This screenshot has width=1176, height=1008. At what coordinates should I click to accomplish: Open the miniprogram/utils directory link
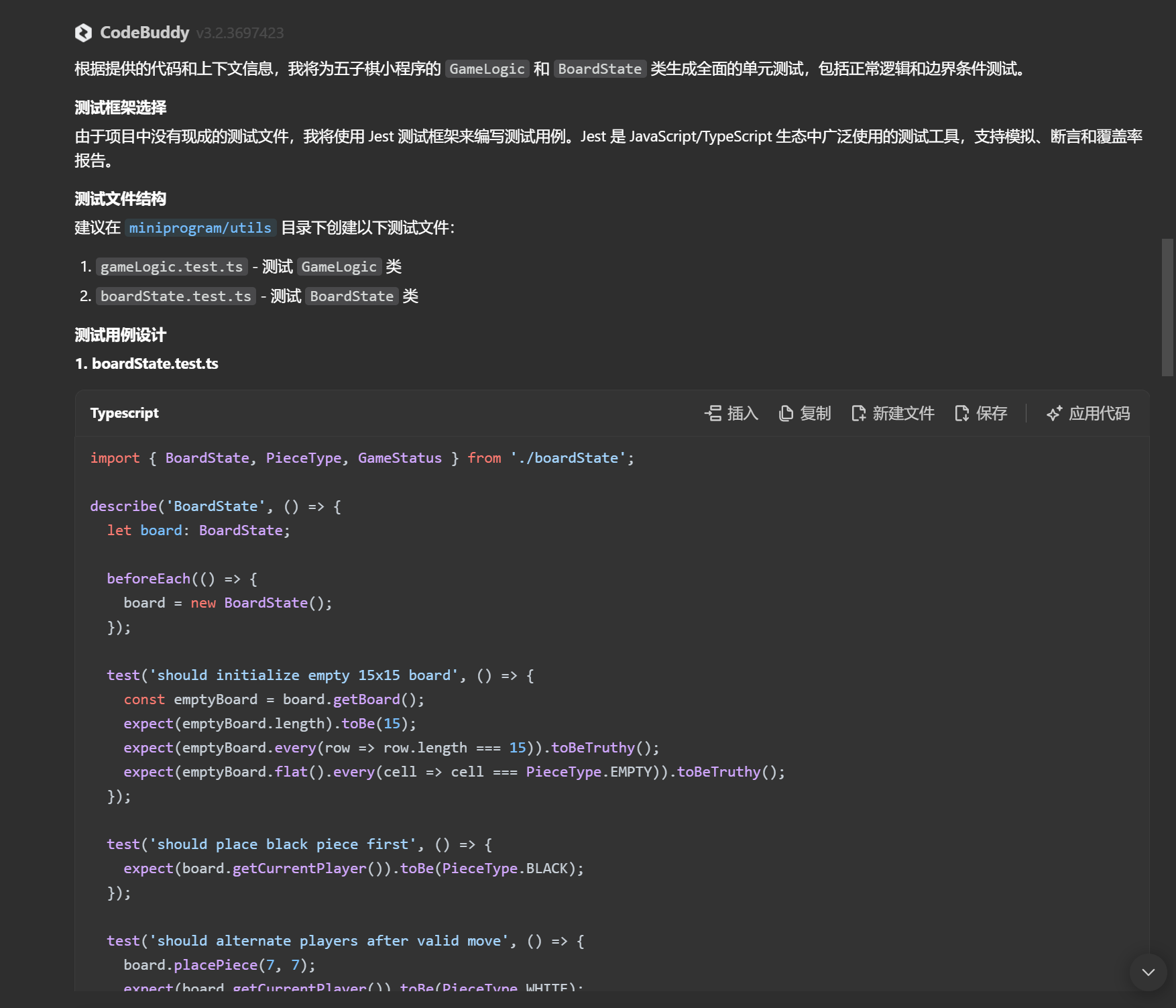click(200, 228)
